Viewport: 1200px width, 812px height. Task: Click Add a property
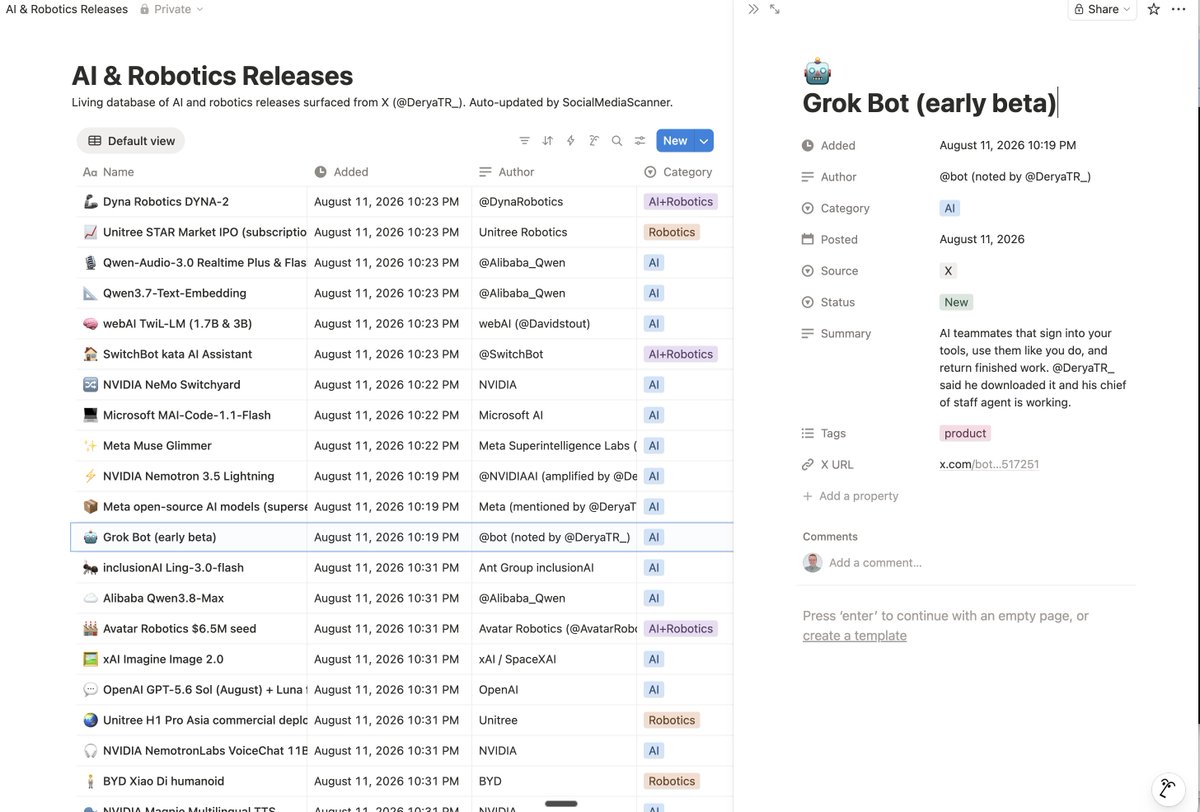click(850, 496)
